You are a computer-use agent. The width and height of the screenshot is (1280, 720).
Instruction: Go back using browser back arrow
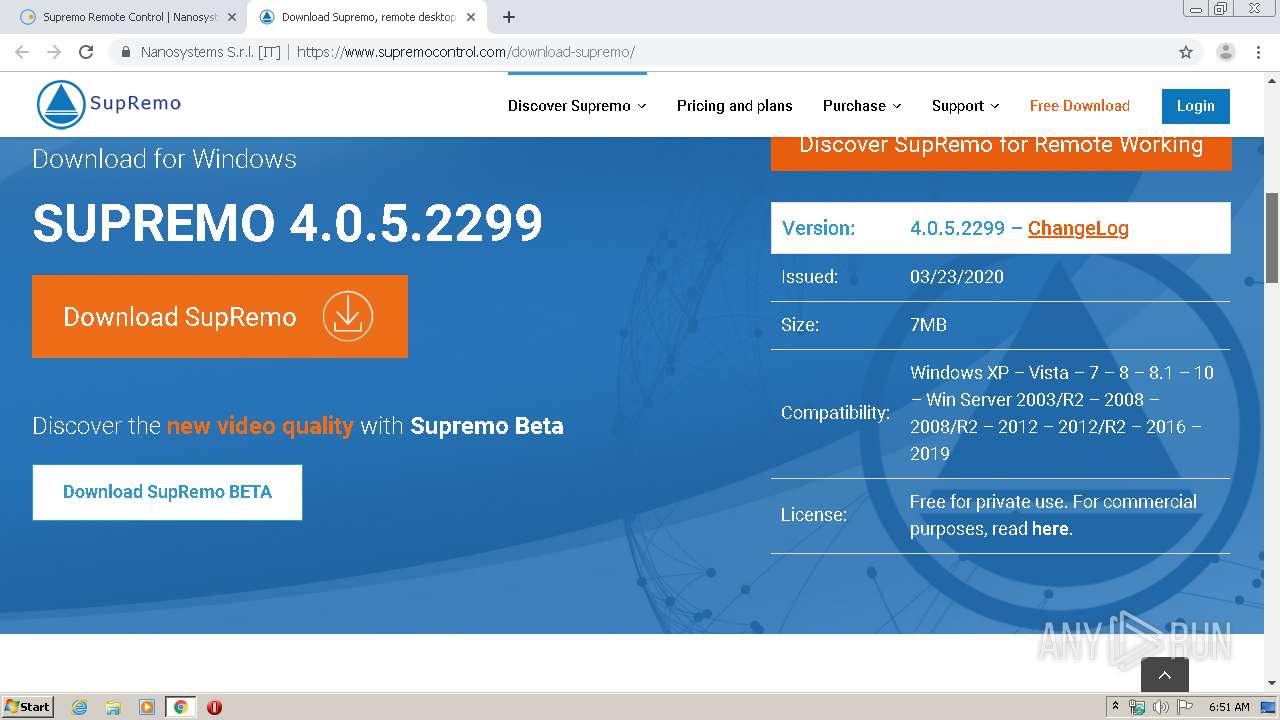coord(22,52)
